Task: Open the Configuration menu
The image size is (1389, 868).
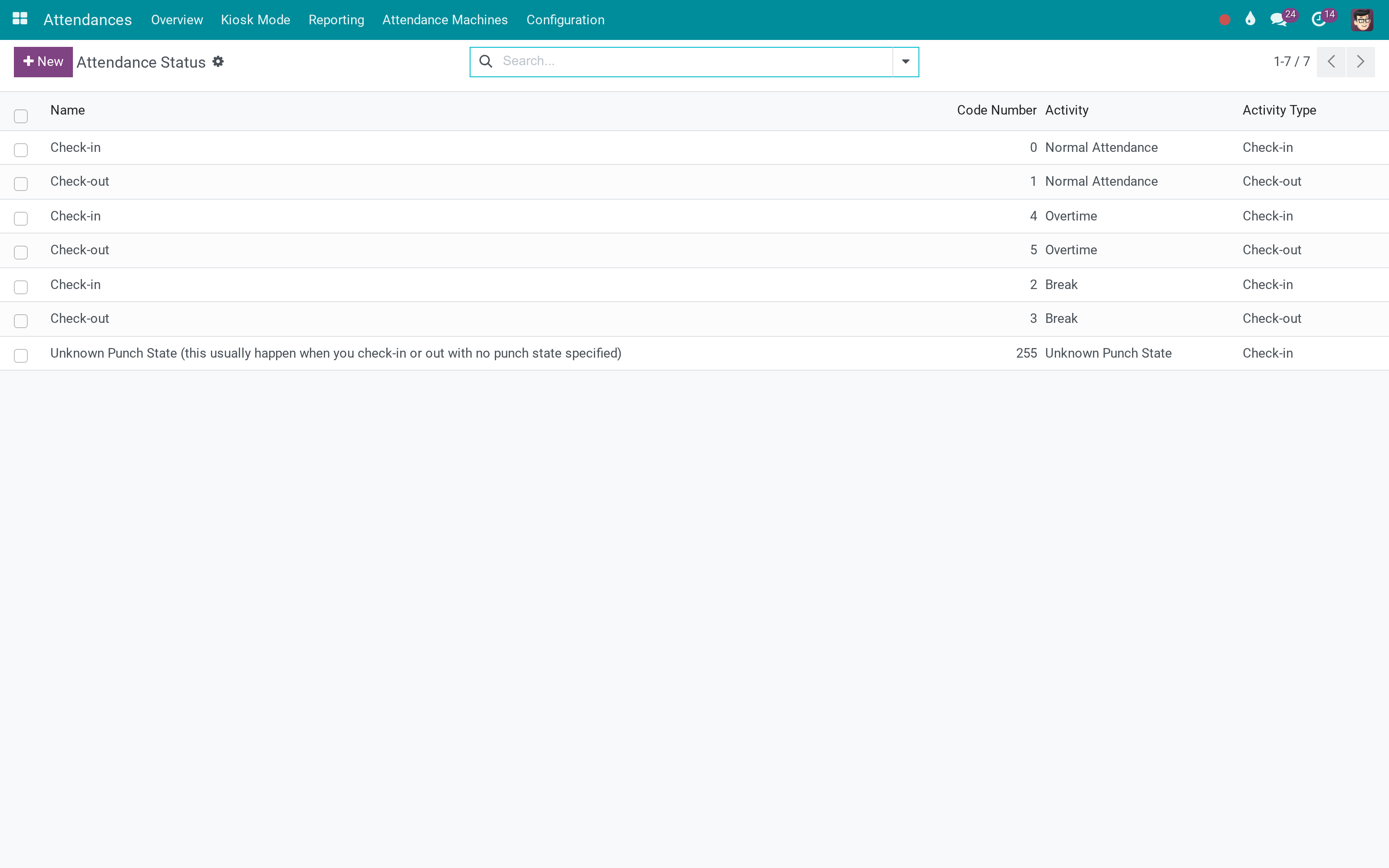Action: (565, 20)
